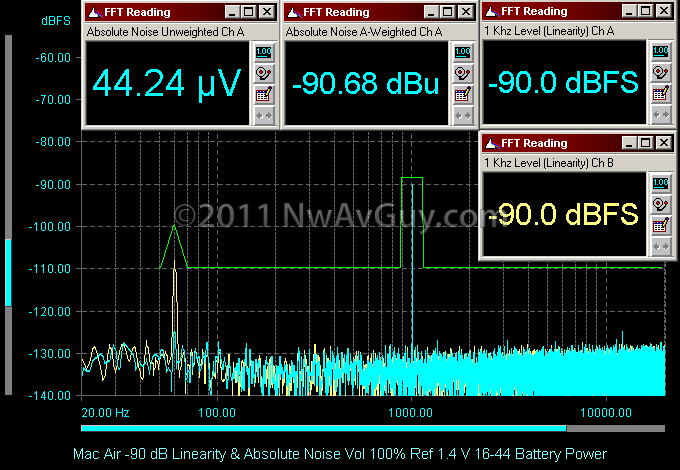Click the -70.00 axis value
The width and height of the screenshot is (680, 470).
[x=53, y=100]
